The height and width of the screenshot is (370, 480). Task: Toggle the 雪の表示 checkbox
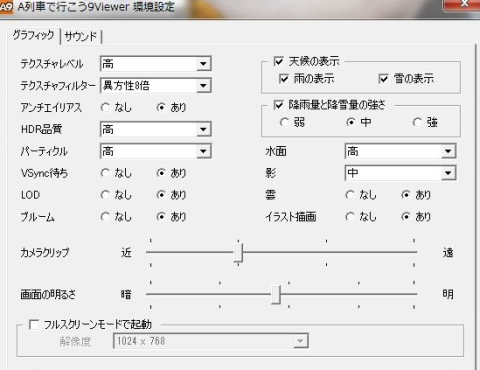tap(384, 79)
